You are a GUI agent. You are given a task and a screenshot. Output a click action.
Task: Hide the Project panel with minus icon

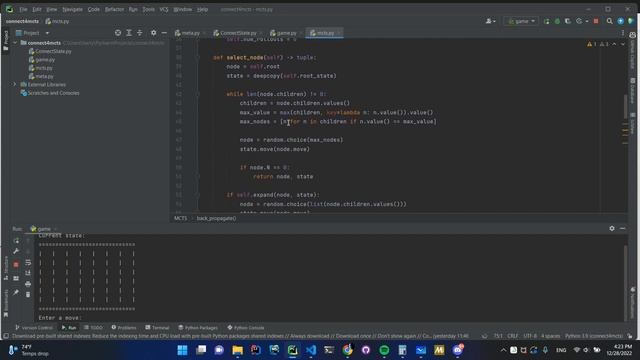[164, 33]
